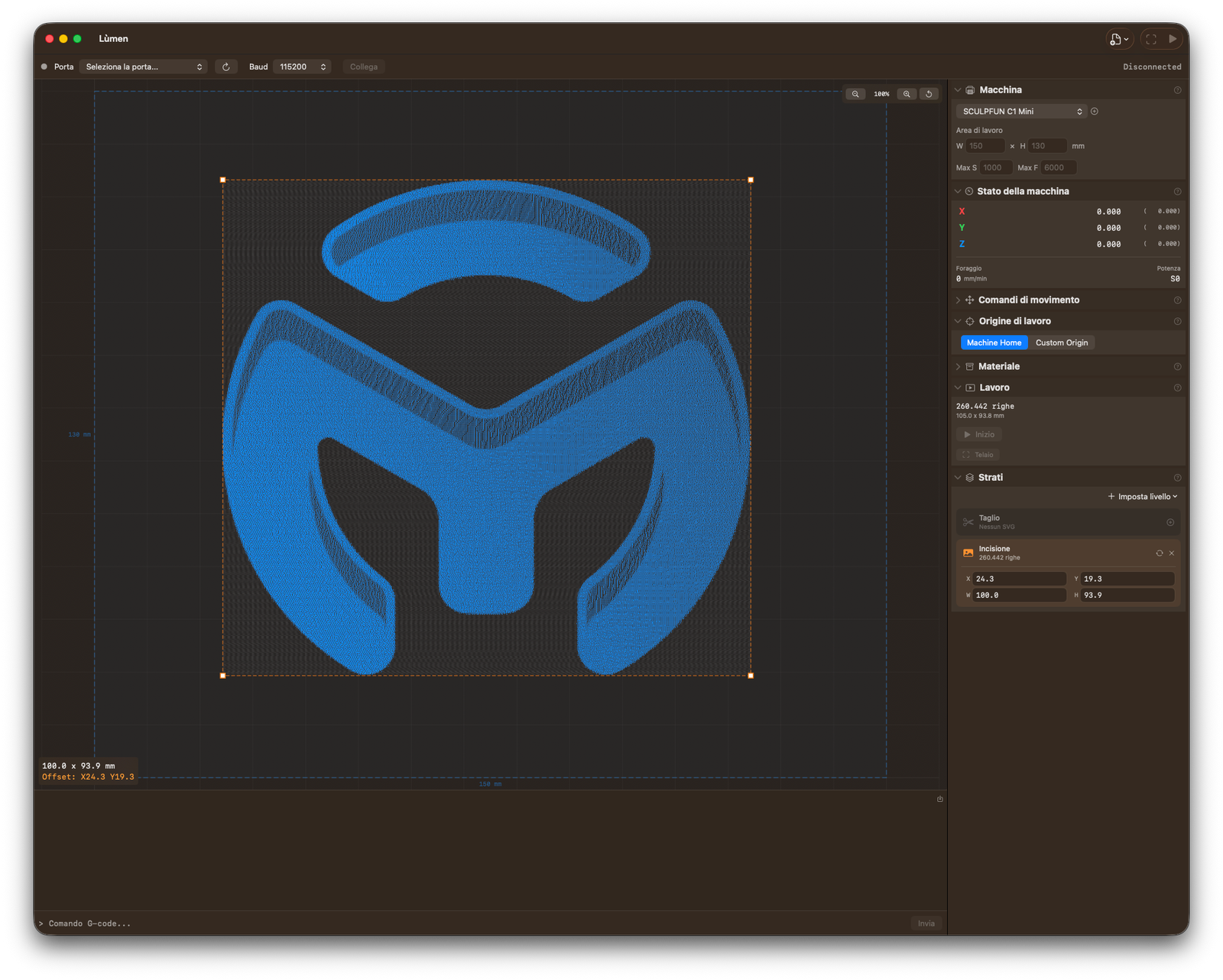Zoom in the canvas view
Image resolution: width=1223 pixels, height=980 pixels.
(907, 94)
